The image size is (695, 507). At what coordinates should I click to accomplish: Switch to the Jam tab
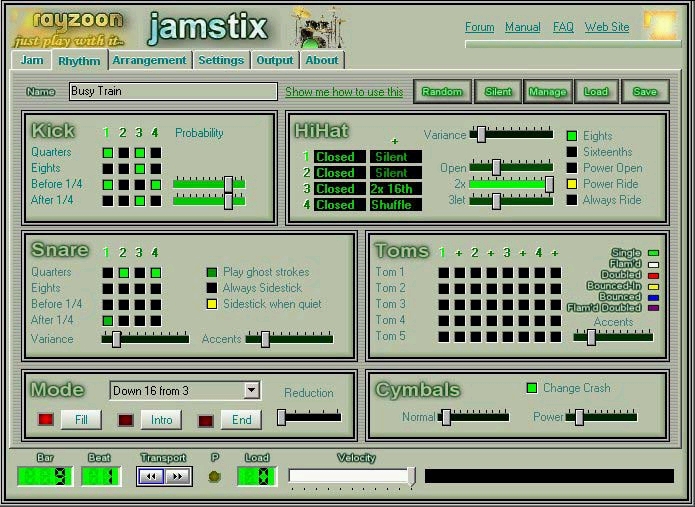[32, 60]
